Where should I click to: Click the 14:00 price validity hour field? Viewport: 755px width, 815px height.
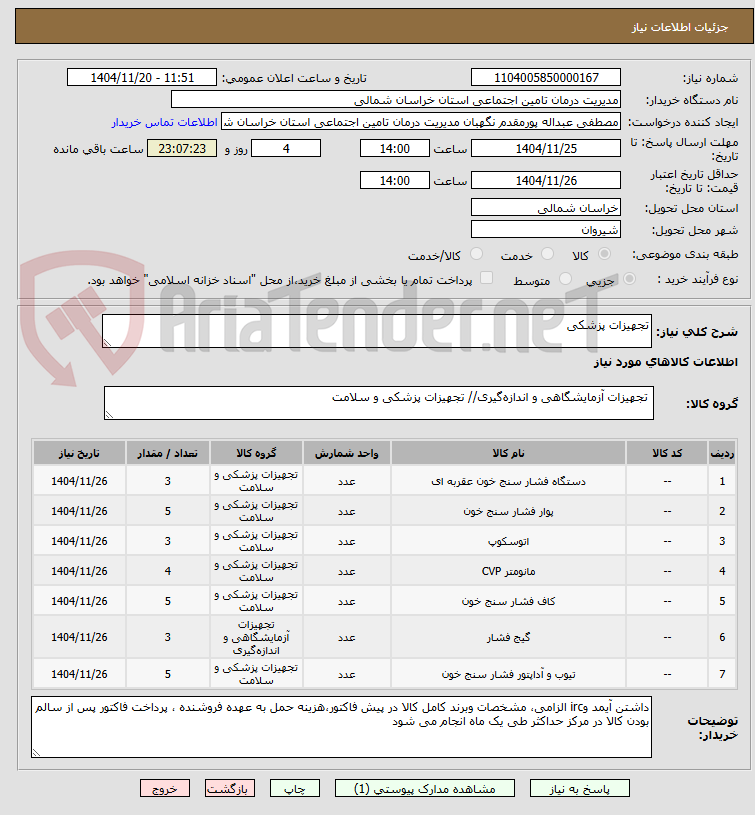395,181
